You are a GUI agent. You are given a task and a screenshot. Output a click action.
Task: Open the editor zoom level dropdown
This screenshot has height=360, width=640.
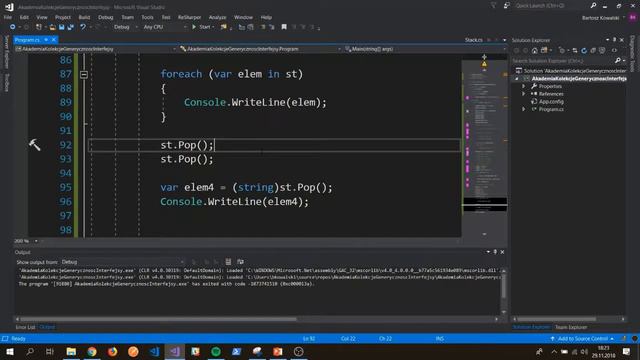click(26, 241)
